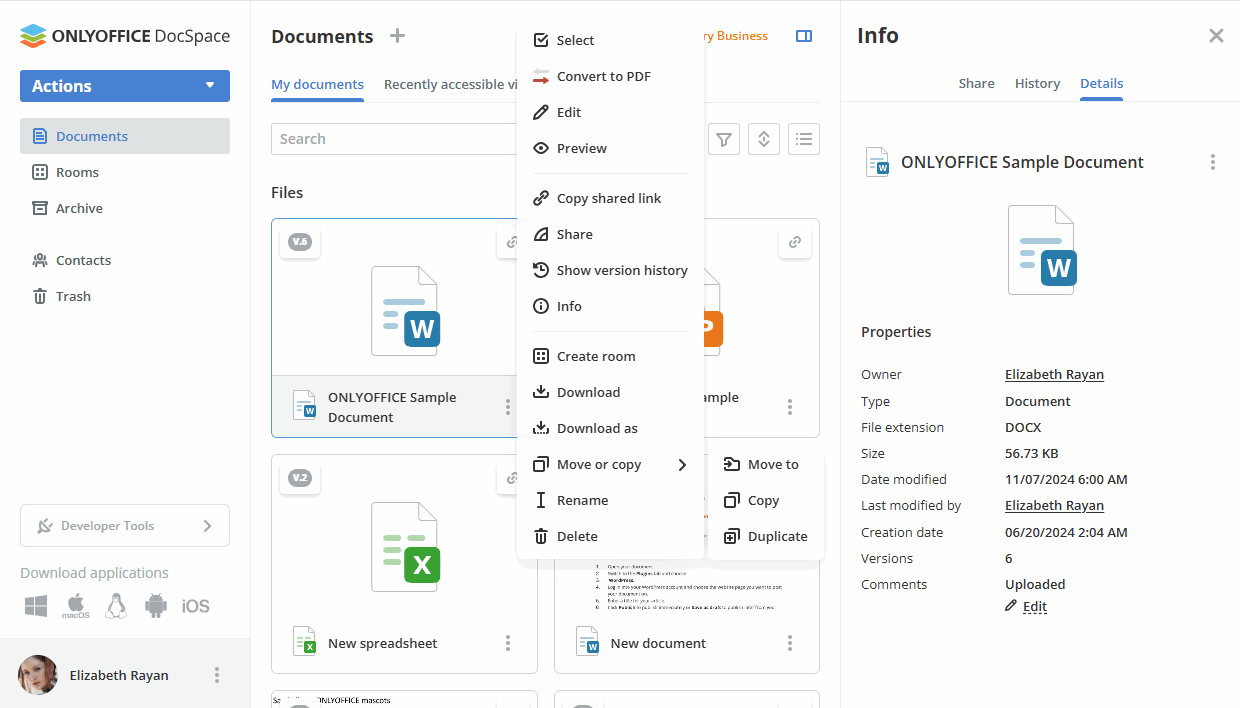Screen dimensions: 1240x708
Task: Choose Preview in context menu
Action: tap(610, 148)
